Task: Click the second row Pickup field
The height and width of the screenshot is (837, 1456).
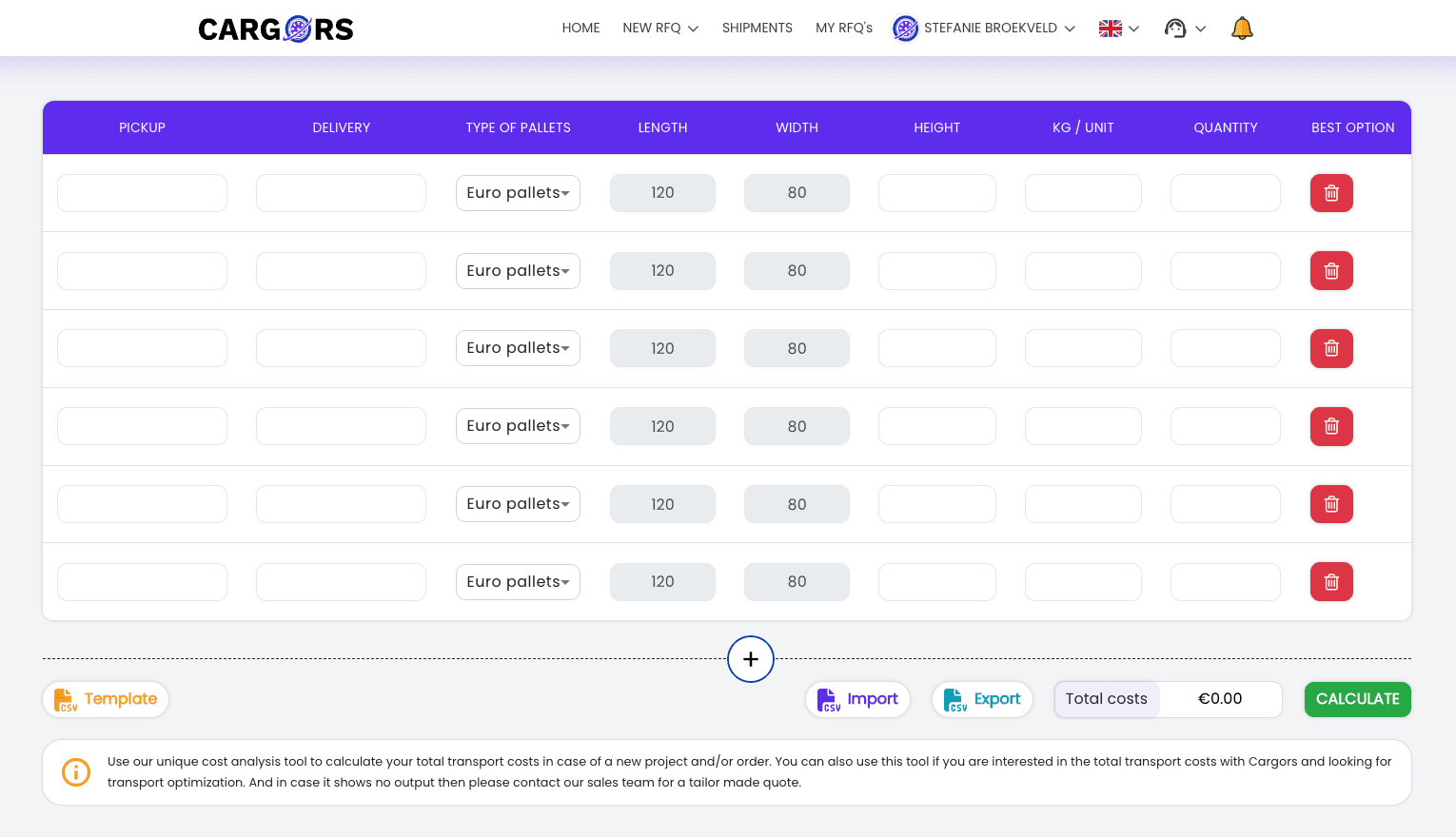Action: click(x=142, y=271)
